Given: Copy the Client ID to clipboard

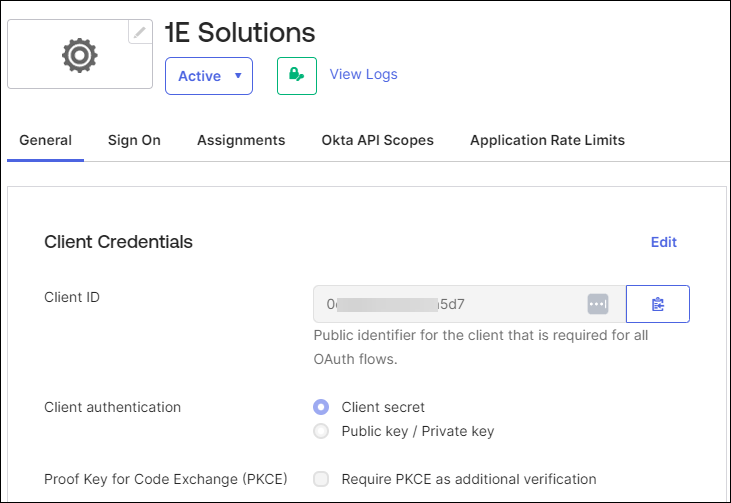Looking at the screenshot, I should [657, 304].
